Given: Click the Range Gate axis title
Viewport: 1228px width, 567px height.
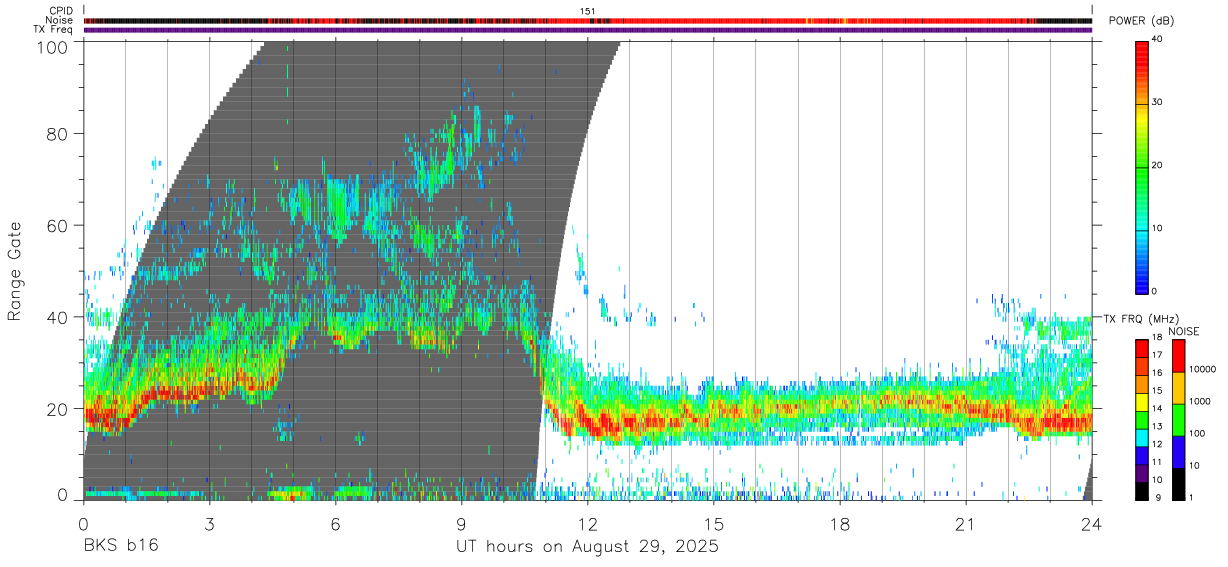Looking at the screenshot, I should tap(15, 270).
